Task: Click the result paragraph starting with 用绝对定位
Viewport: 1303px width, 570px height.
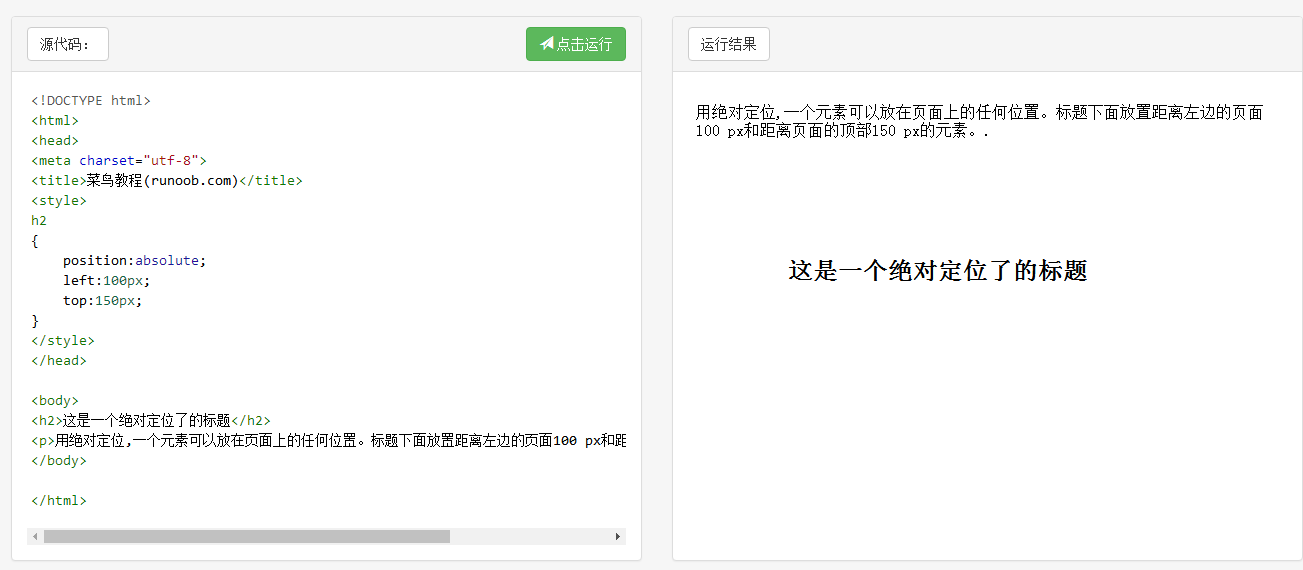Action: (x=979, y=121)
